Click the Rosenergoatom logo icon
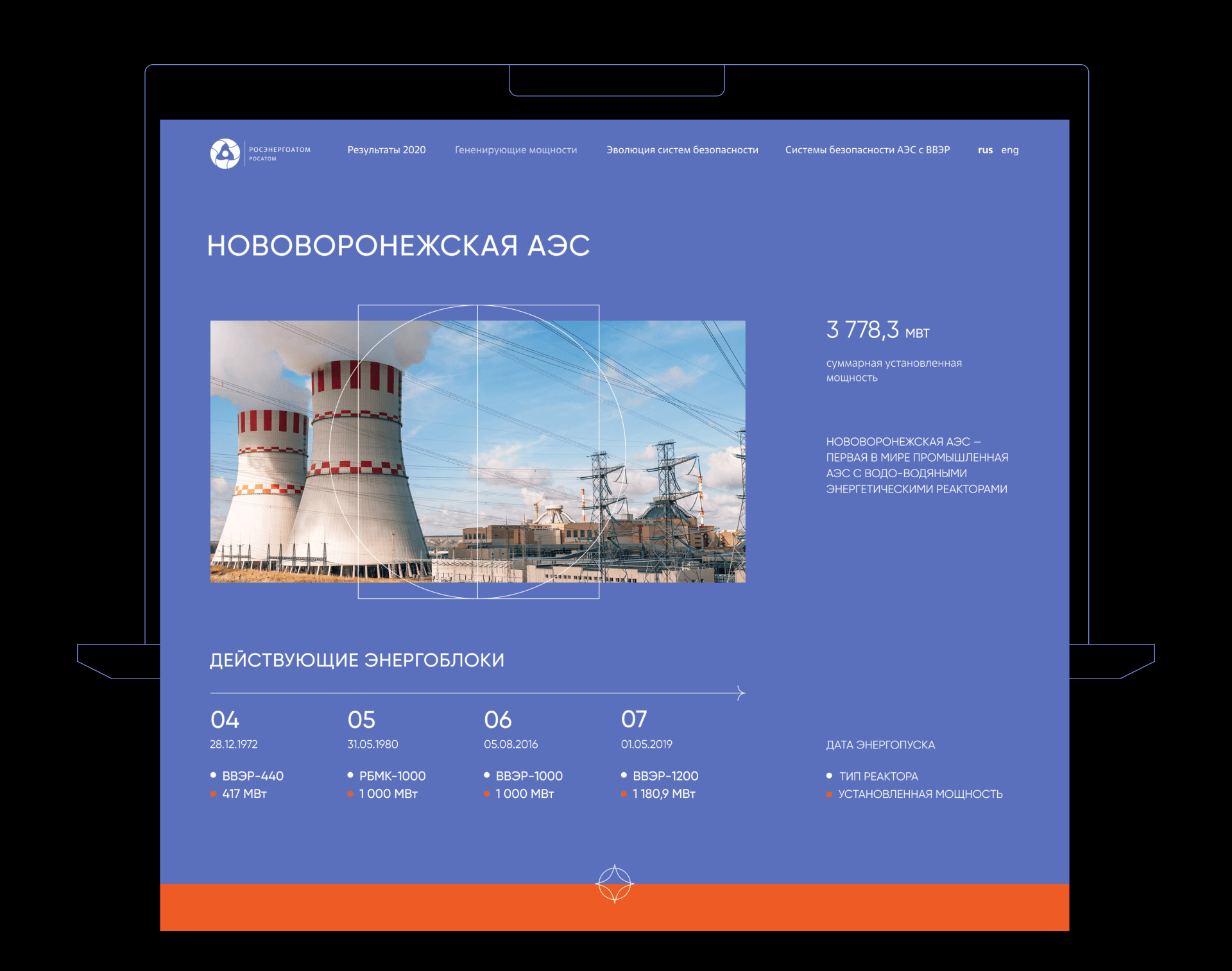Screen dimensions: 1232x971 225,154
